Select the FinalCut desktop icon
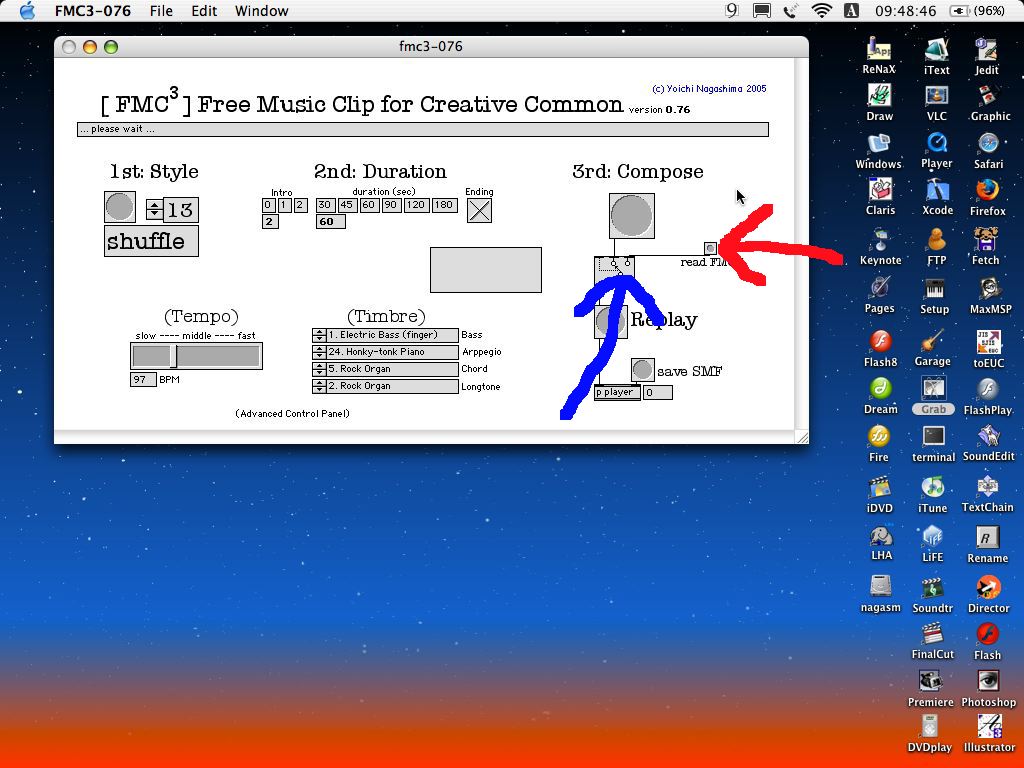This screenshot has height=768, width=1024. click(x=933, y=641)
